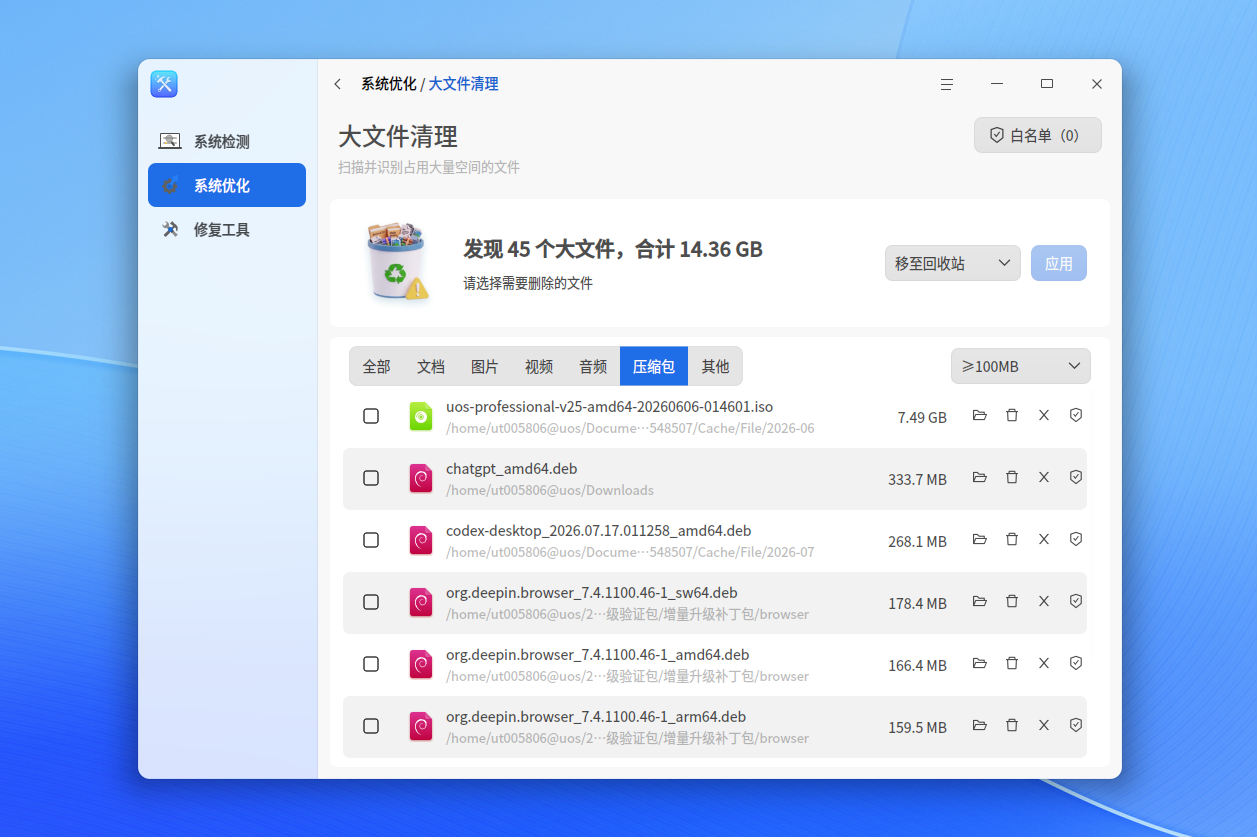Click X icon on deepin browser amd64 row
This screenshot has width=1257, height=837.
coord(1044,663)
